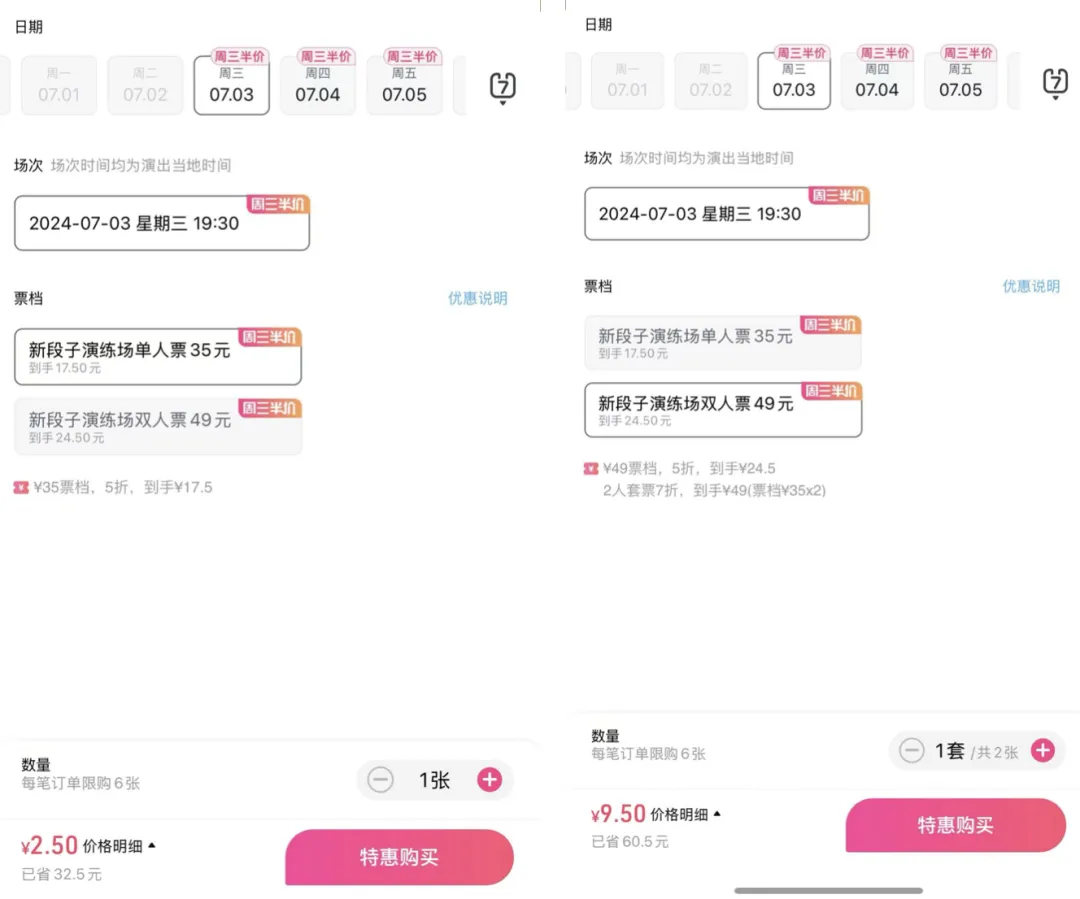The image size is (1080, 899).
Task: Tap the coupon icon beside ¥49票档 discount
Action: (x=591, y=469)
